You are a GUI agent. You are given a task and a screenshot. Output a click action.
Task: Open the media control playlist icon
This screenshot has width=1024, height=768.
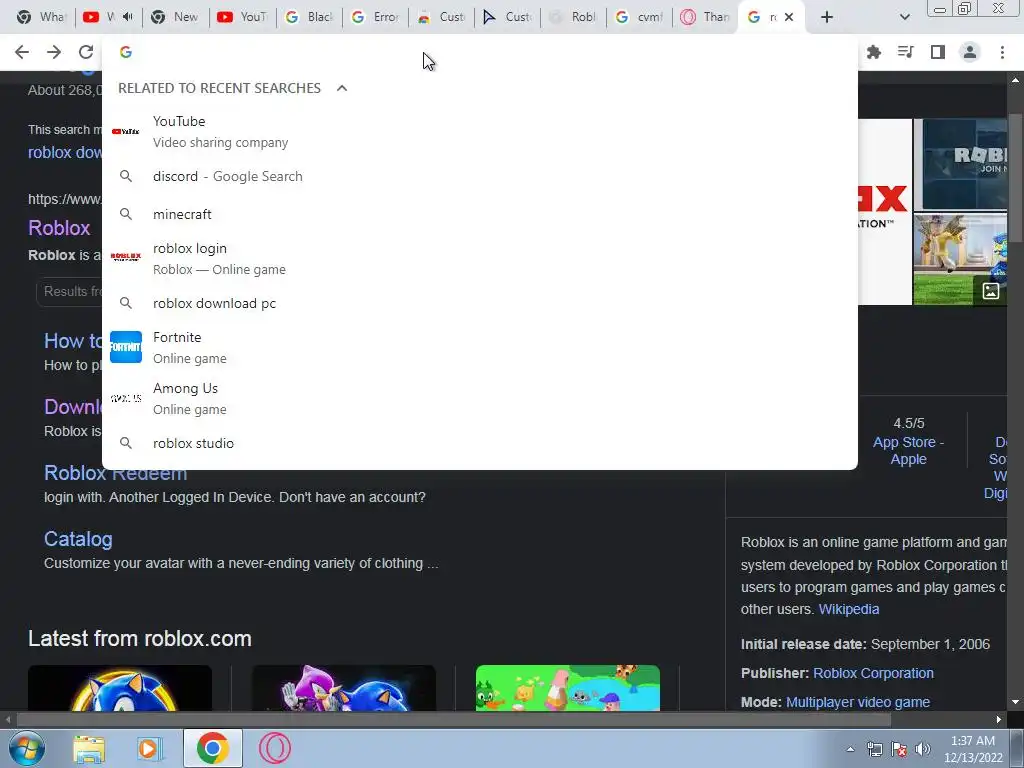click(906, 52)
